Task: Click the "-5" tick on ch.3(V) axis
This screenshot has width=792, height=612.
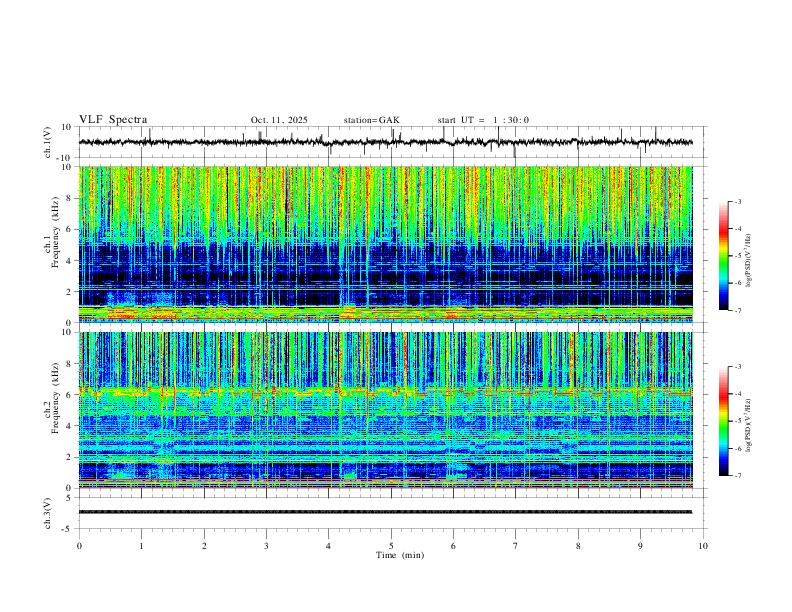Action: (x=68, y=529)
